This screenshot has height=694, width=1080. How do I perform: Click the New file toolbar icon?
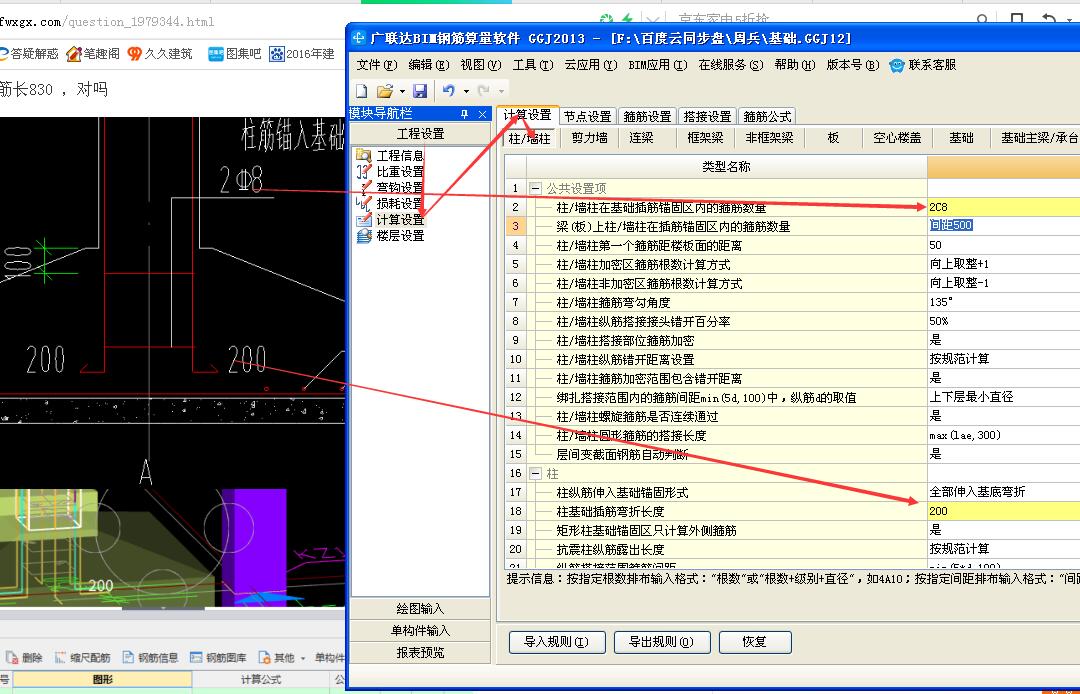tap(362, 90)
